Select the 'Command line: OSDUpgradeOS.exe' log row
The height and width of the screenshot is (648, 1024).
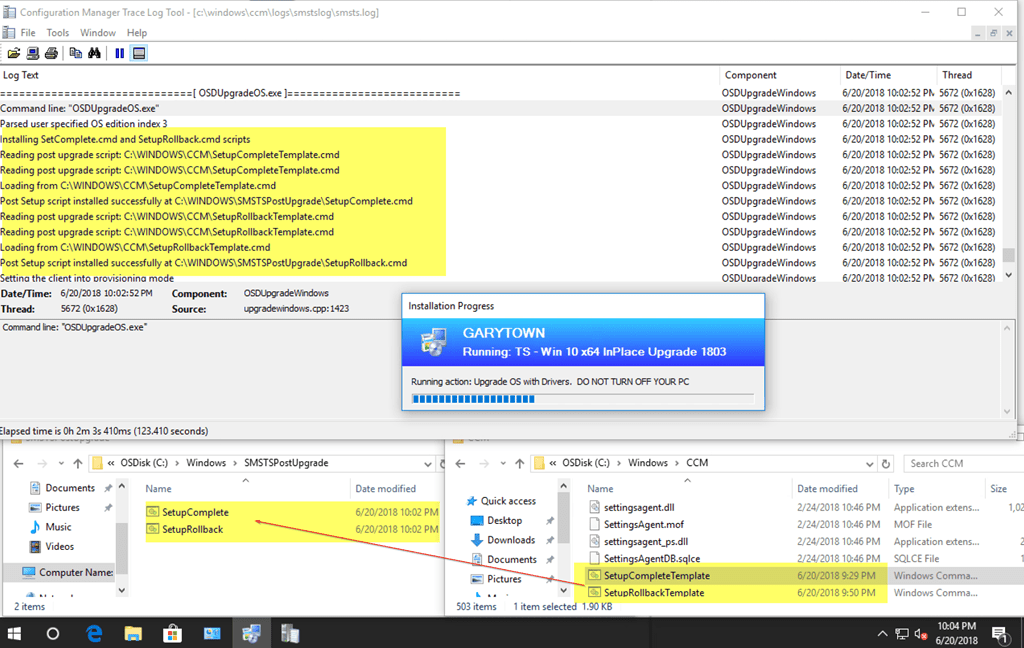500,108
